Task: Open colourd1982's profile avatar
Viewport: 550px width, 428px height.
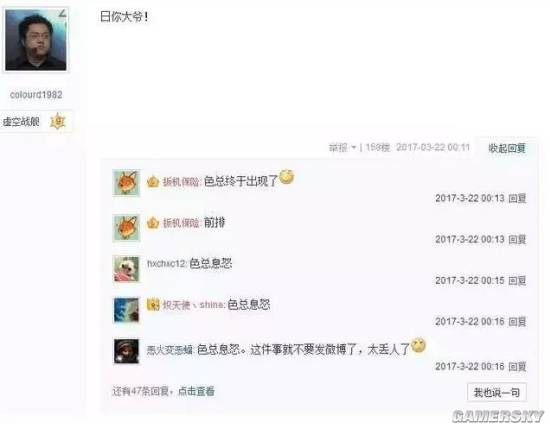Action: pyautogui.click(x=36, y=40)
